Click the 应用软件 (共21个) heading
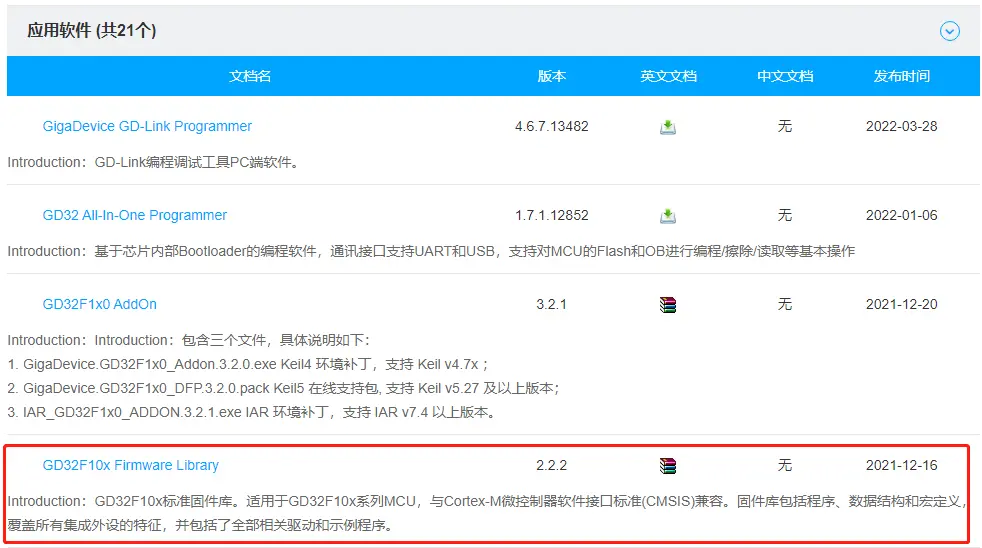The height and width of the screenshot is (548, 982). point(91,30)
